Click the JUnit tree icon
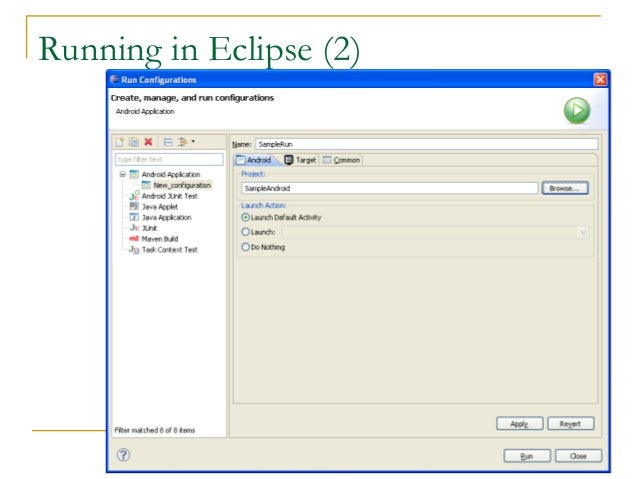Viewport: 638px width, 479px height. (x=134, y=228)
